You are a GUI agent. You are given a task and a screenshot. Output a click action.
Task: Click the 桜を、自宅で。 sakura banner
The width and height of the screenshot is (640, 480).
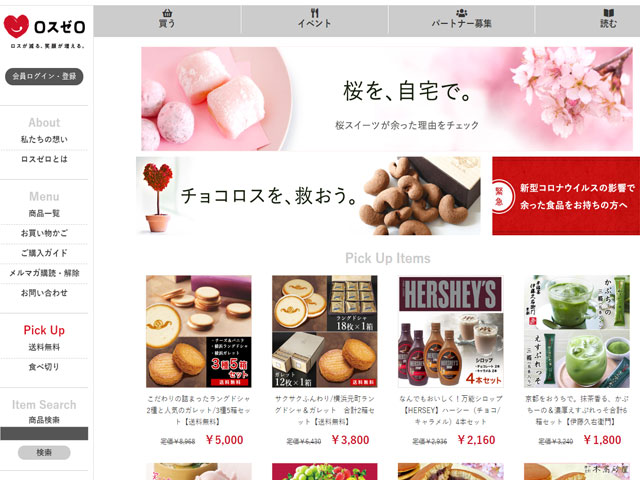387,99
